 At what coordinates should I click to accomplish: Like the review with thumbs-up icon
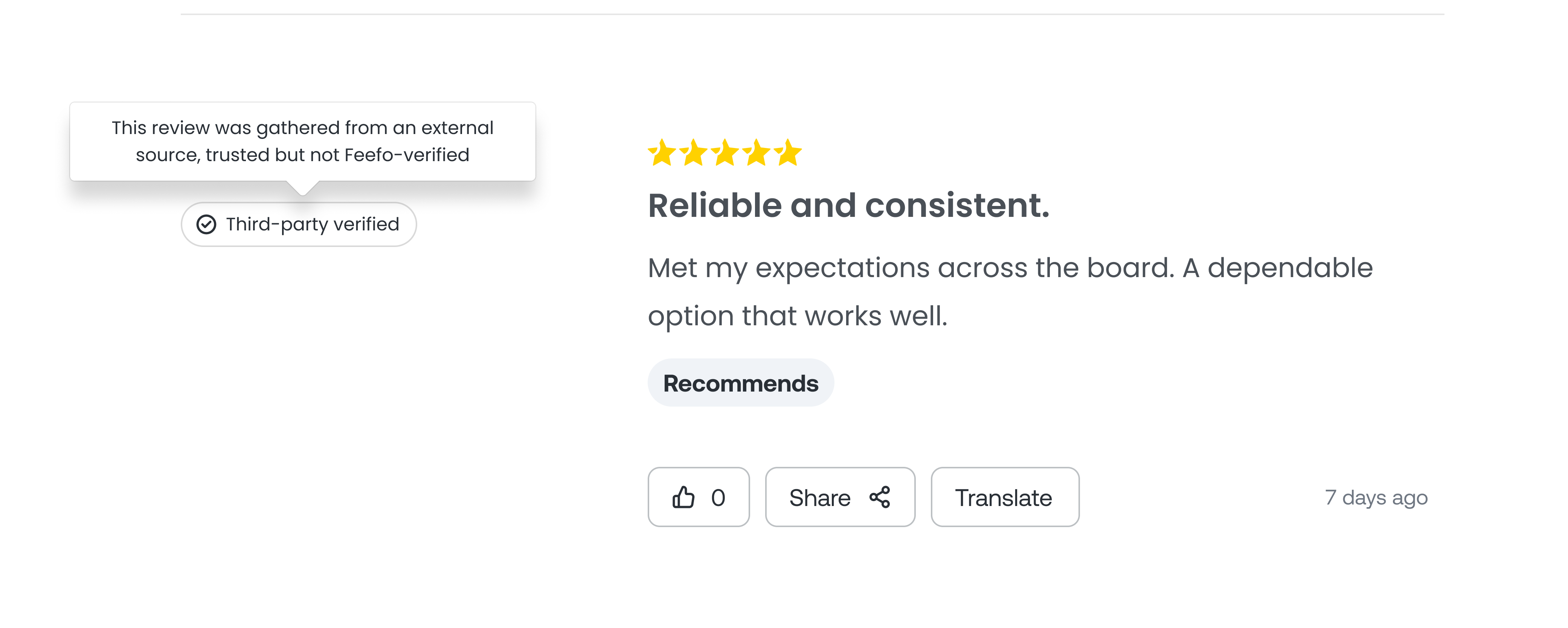pyautogui.click(x=683, y=497)
